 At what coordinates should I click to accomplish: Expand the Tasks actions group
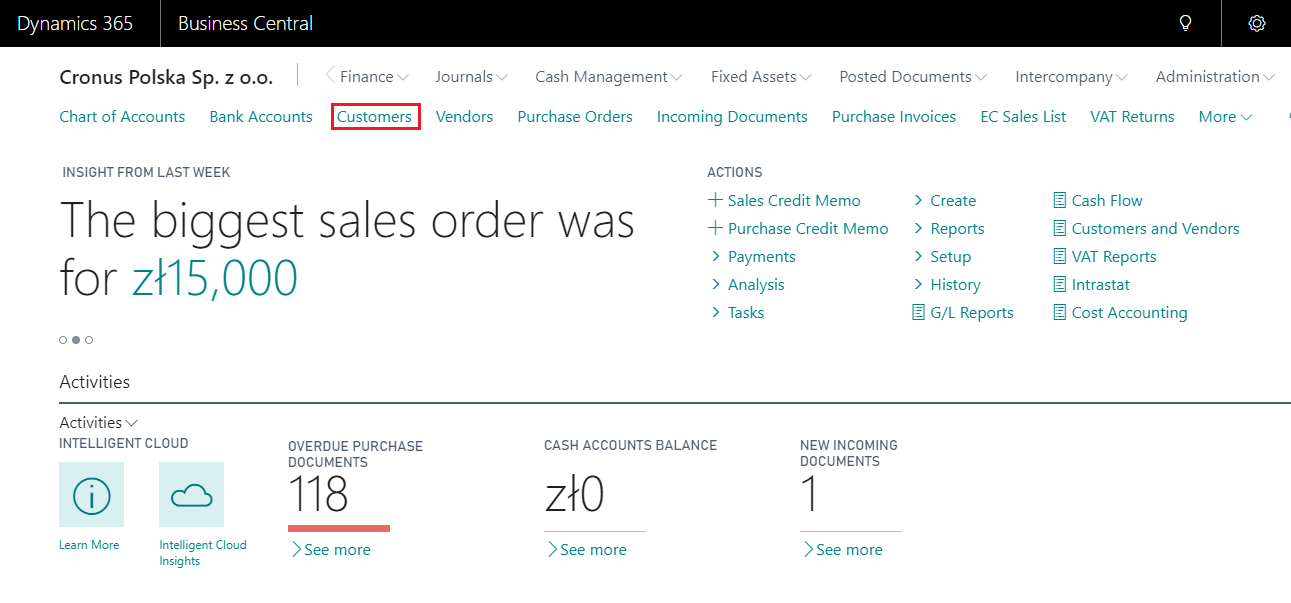click(737, 312)
